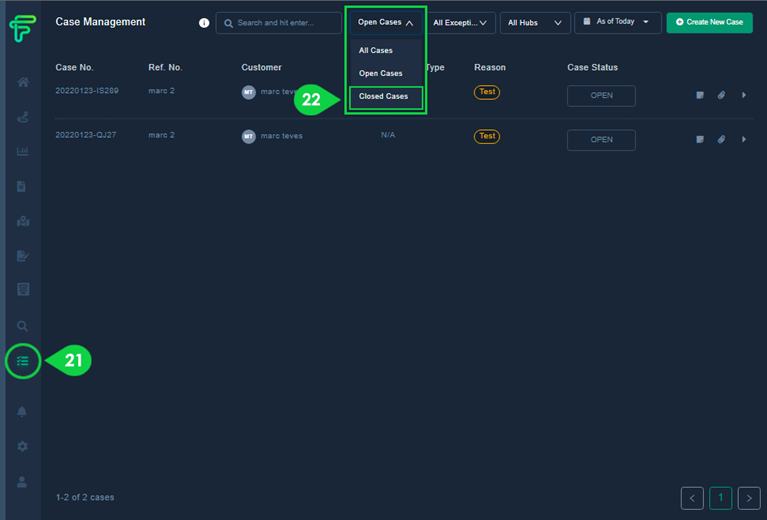Click the Create New Case button

pos(709,22)
